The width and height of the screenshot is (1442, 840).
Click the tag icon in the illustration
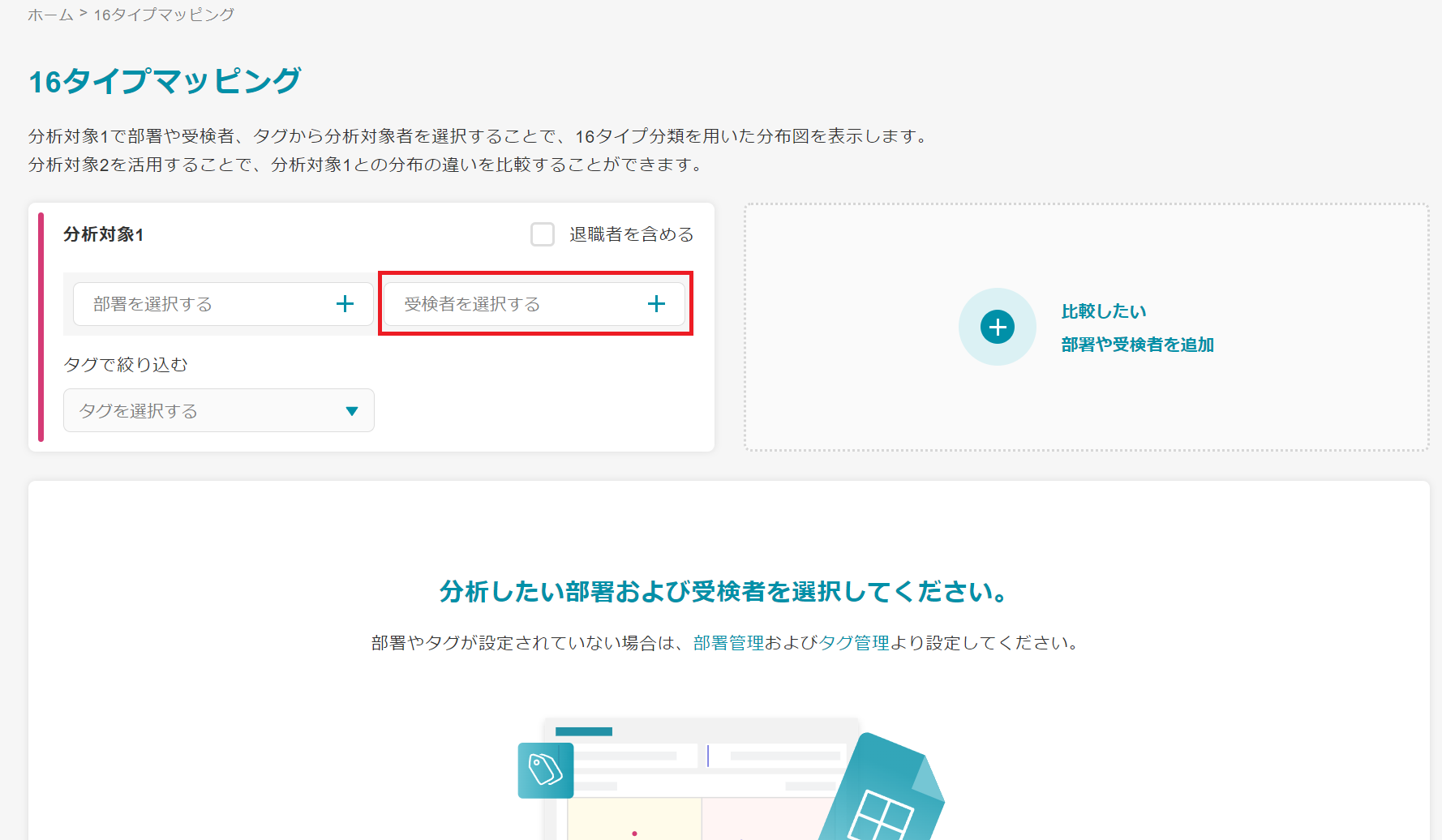(546, 770)
